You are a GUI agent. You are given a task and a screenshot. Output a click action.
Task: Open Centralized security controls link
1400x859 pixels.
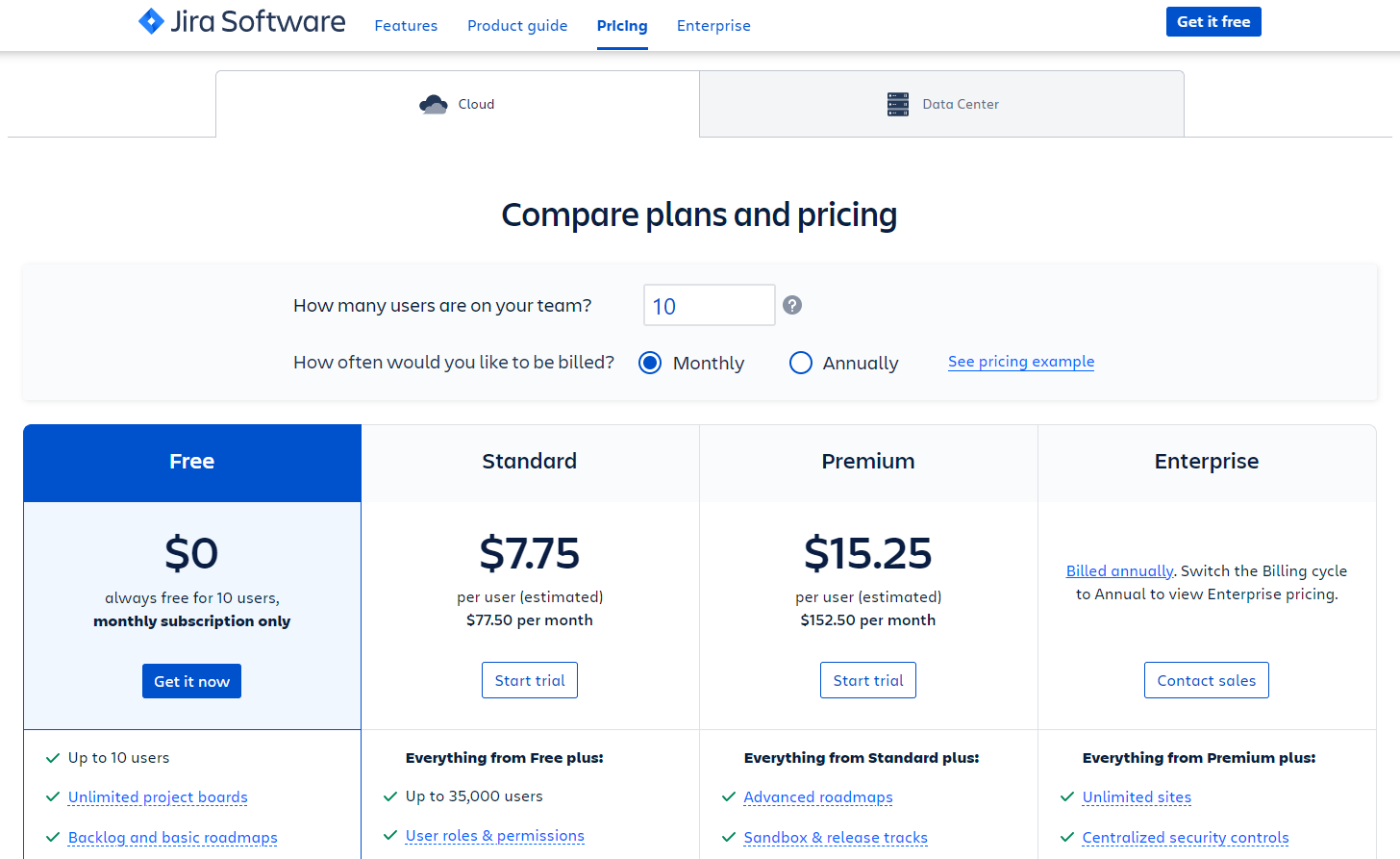click(x=1186, y=838)
